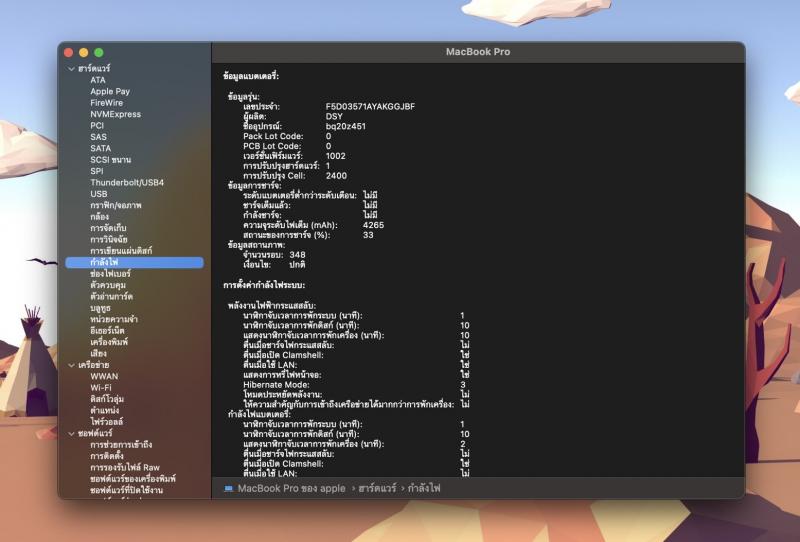Select ซอฟต์แวร์ที่ปิดใช้งาน entry
800x542 pixels.
[x=127, y=490]
